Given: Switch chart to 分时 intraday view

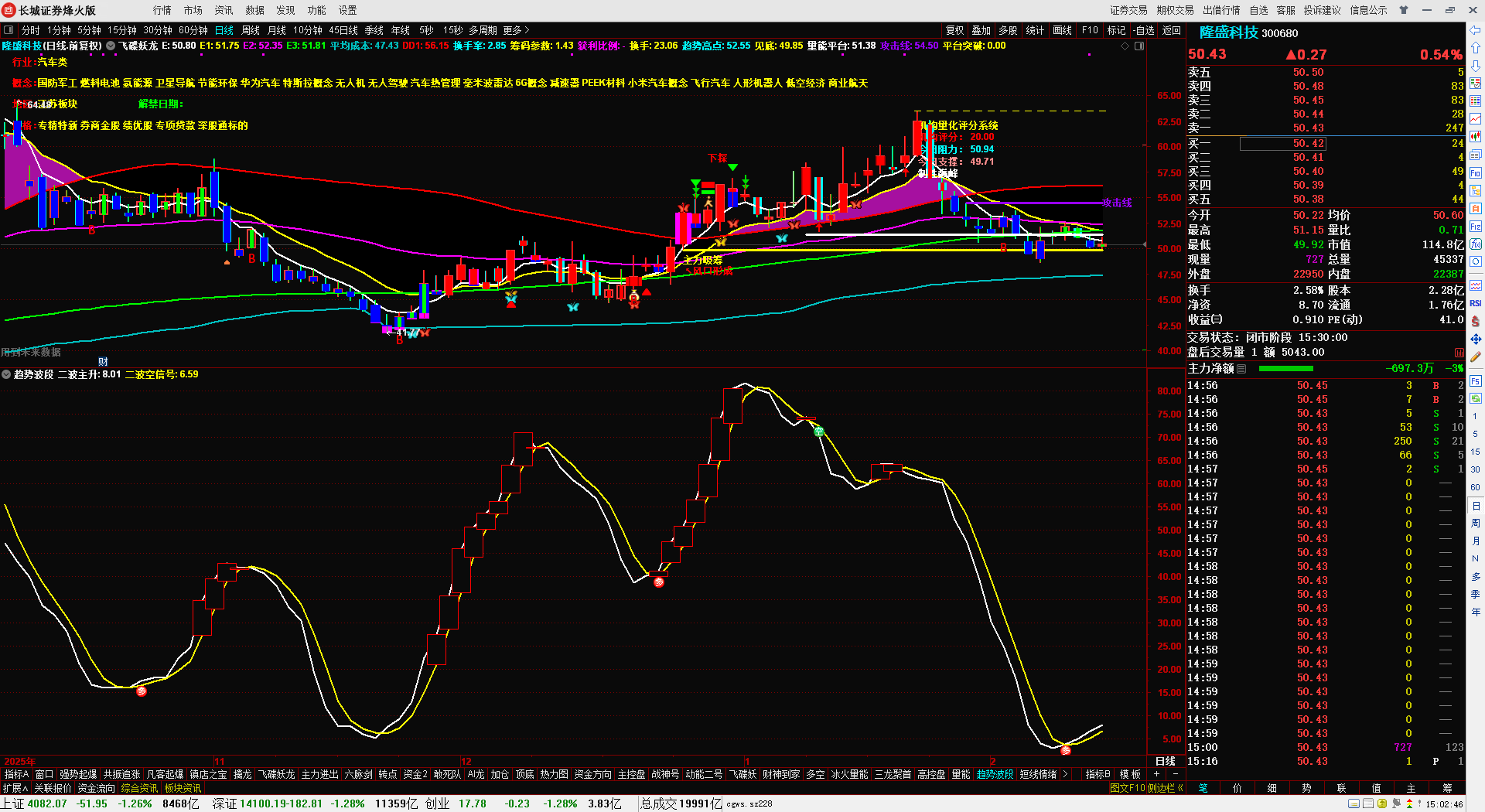Looking at the screenshot, I should pos(31,30).
